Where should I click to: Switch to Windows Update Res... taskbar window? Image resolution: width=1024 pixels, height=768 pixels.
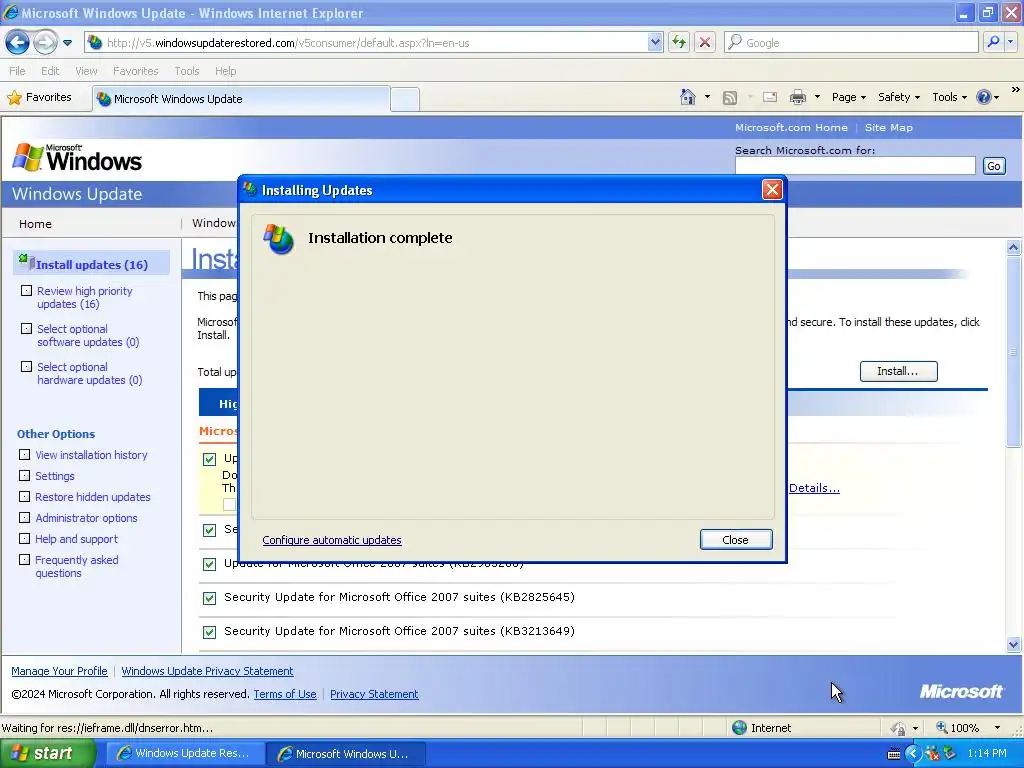[x=184, y=753]
